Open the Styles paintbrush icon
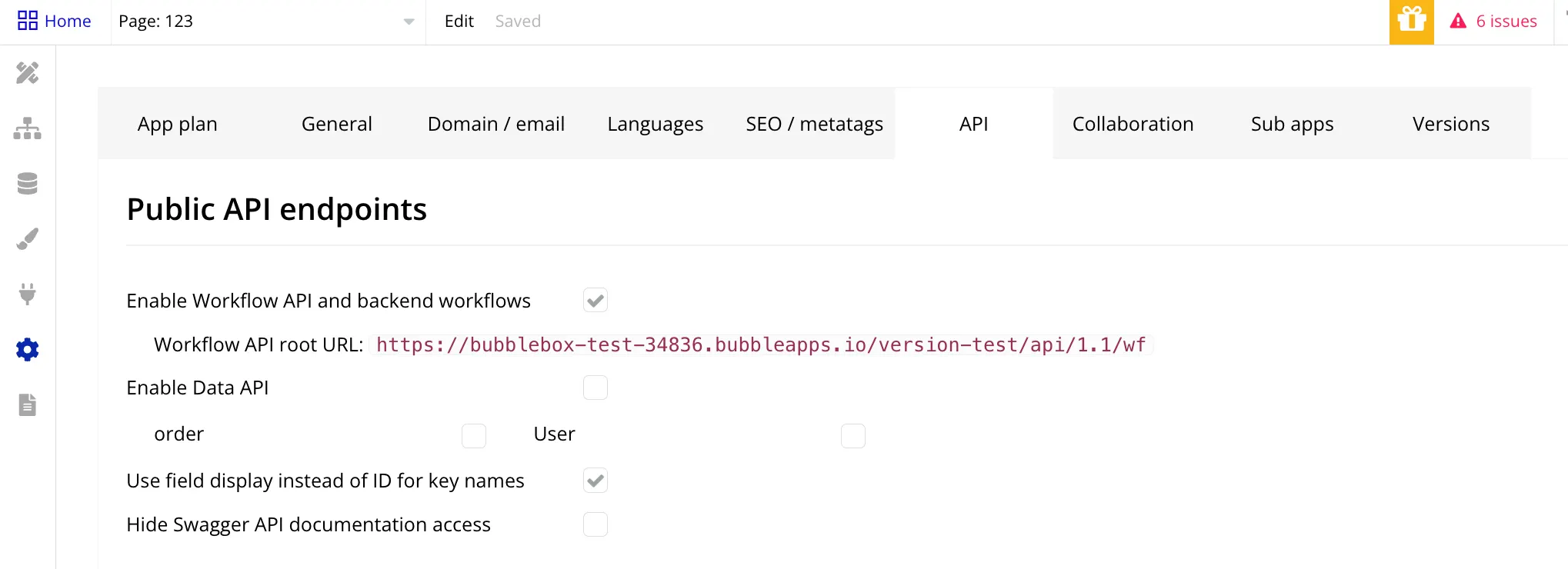Viewport: 1568px width, 569px height. point(28,239)
